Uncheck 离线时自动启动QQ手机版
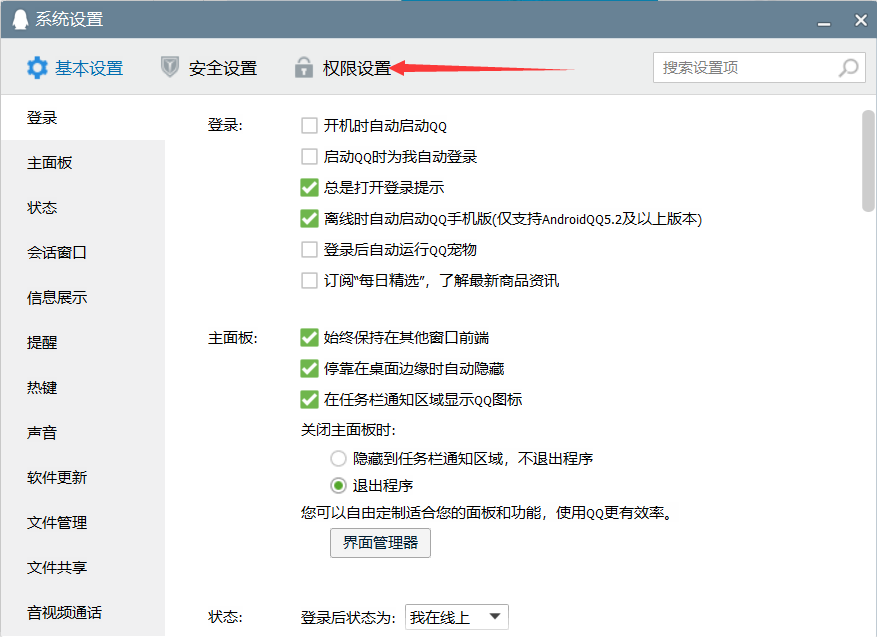This screenshot has height=637, width=877. coord(309,218)
